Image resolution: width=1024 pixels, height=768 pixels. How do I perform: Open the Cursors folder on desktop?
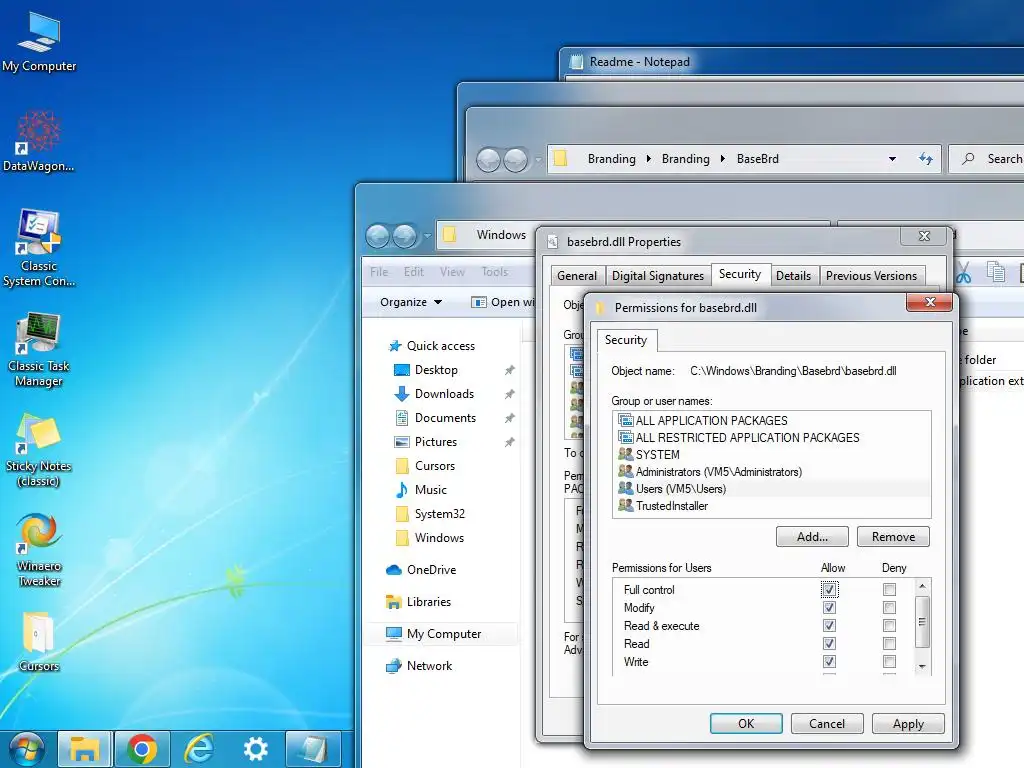pyautogui.click(x=39, y=642)
